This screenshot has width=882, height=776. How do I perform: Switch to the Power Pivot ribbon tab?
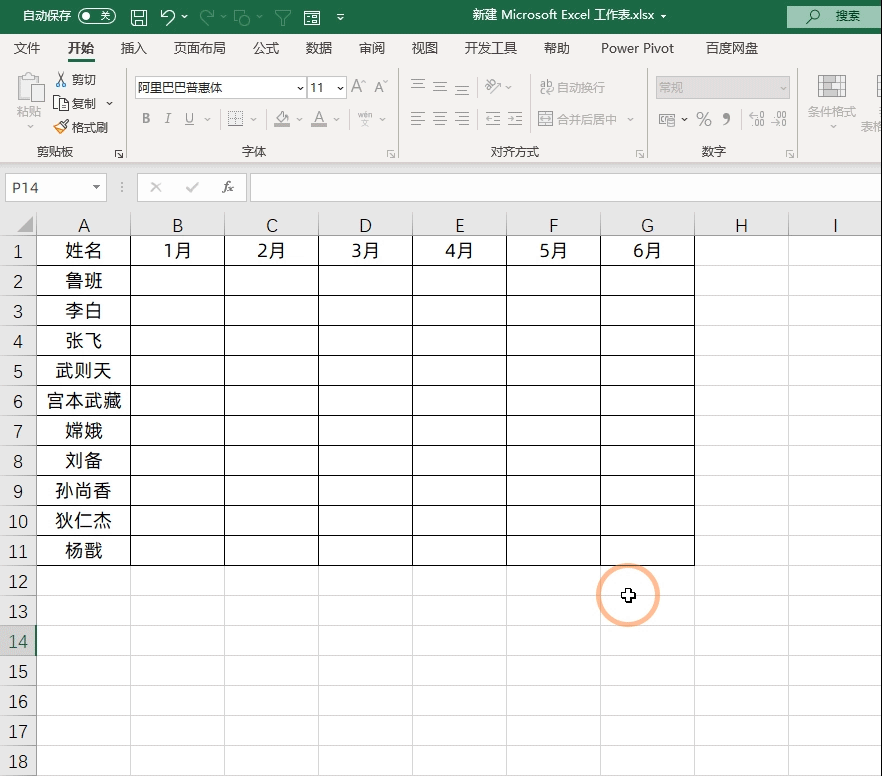pyautogui.click(x=637, y=48)
